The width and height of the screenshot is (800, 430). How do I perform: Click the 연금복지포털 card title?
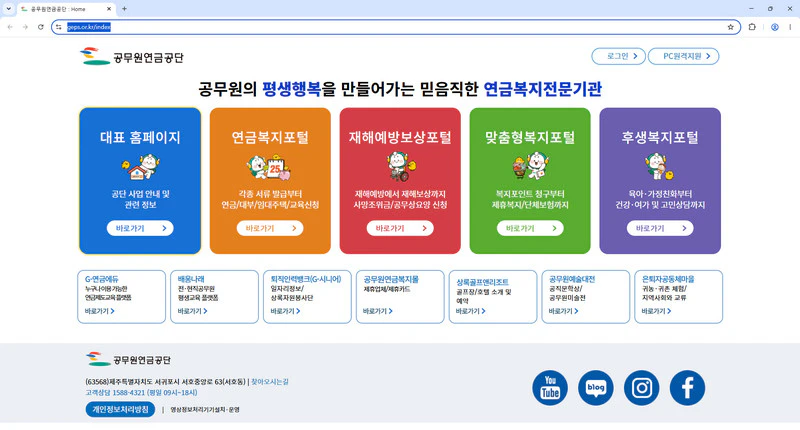coord(270,137)
